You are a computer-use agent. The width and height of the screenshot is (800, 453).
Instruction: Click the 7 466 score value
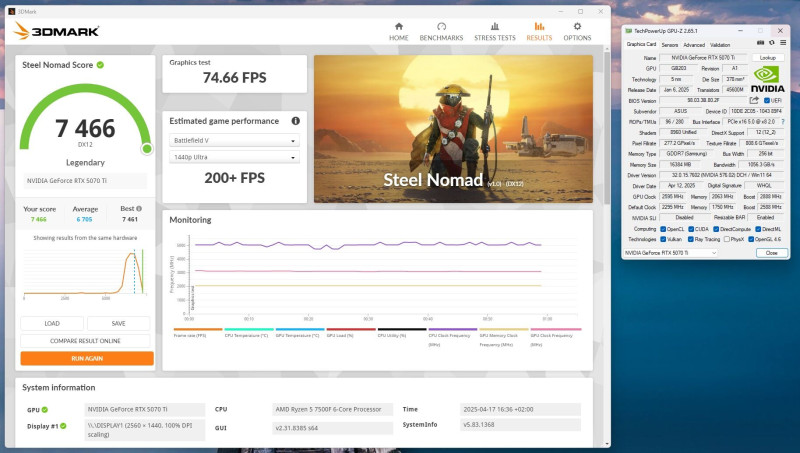(85, 128)
